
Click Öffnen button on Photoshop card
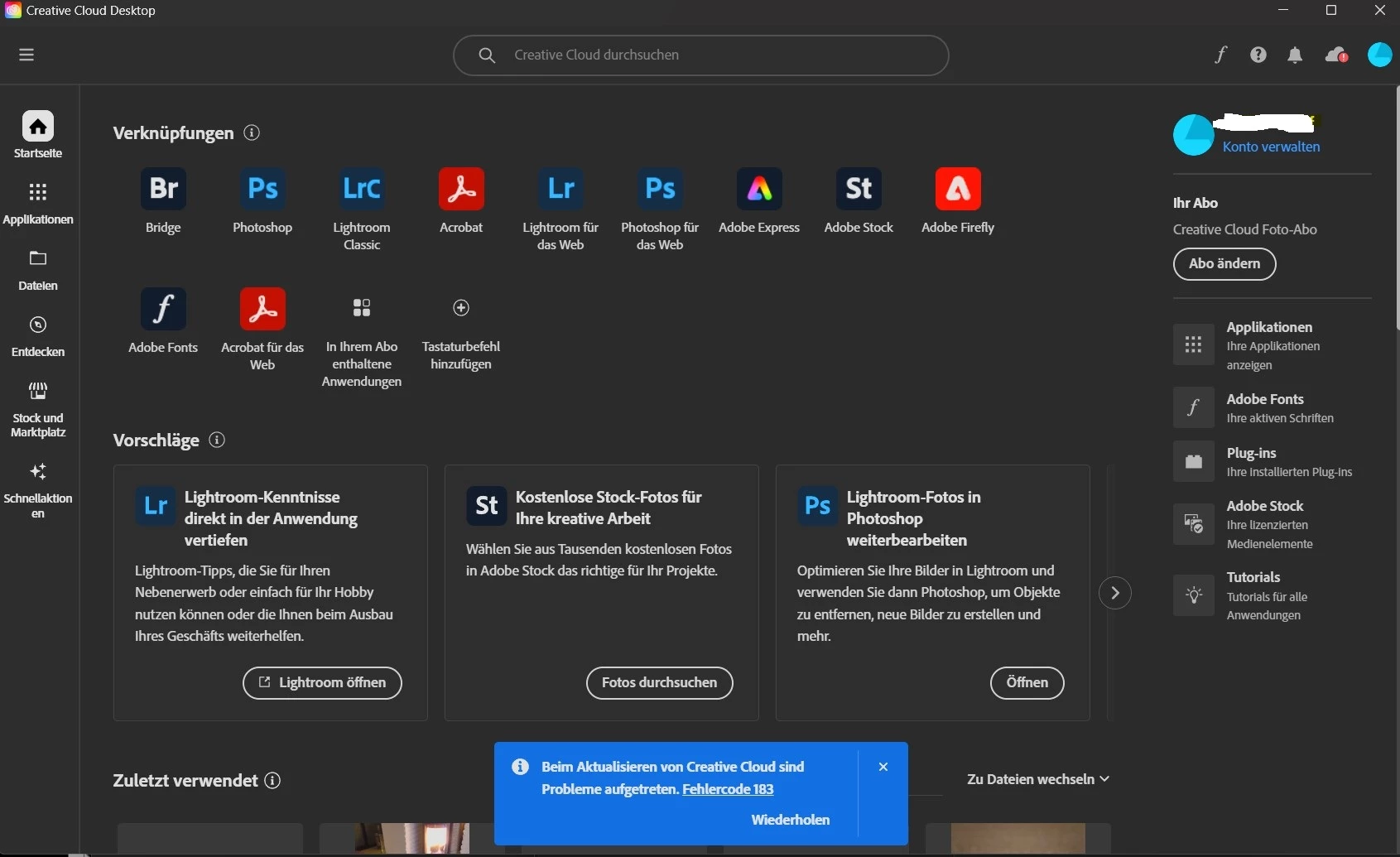click(1027, 682)
